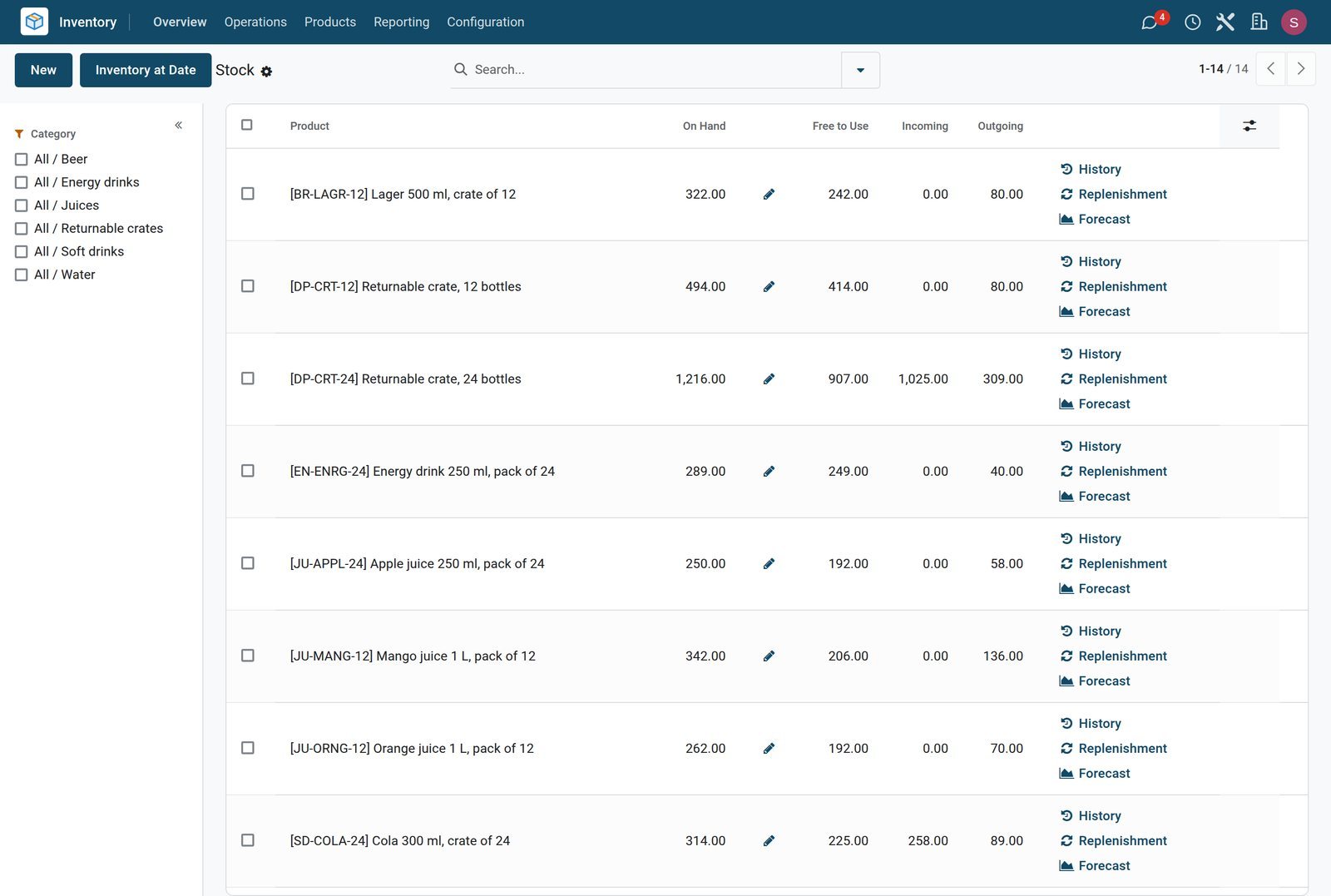Open the Overview menu
This screenshot has width=1331, height=896.
pyautogui.click(x=180, y=22)
